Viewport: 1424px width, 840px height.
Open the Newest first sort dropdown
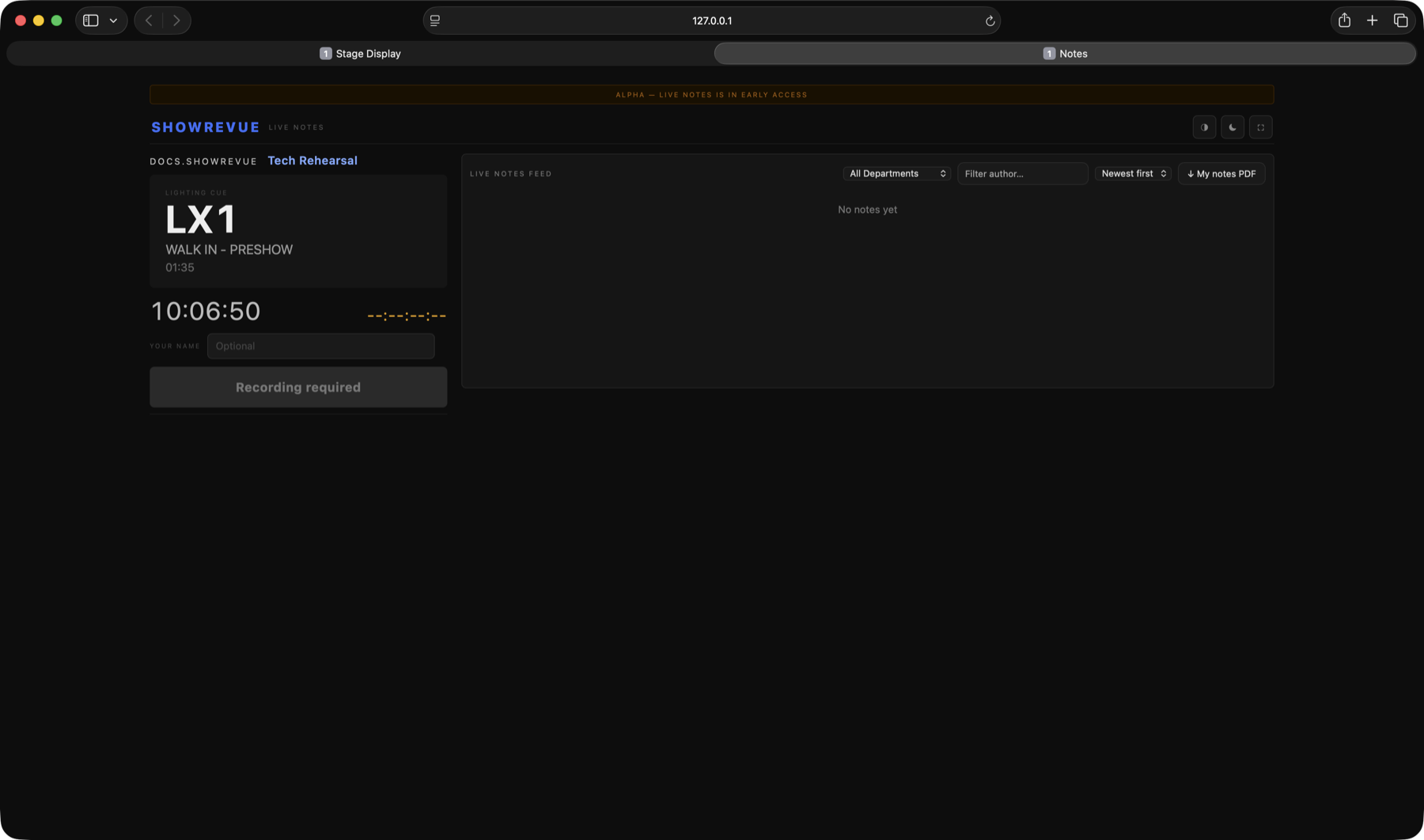[1133, 173]
